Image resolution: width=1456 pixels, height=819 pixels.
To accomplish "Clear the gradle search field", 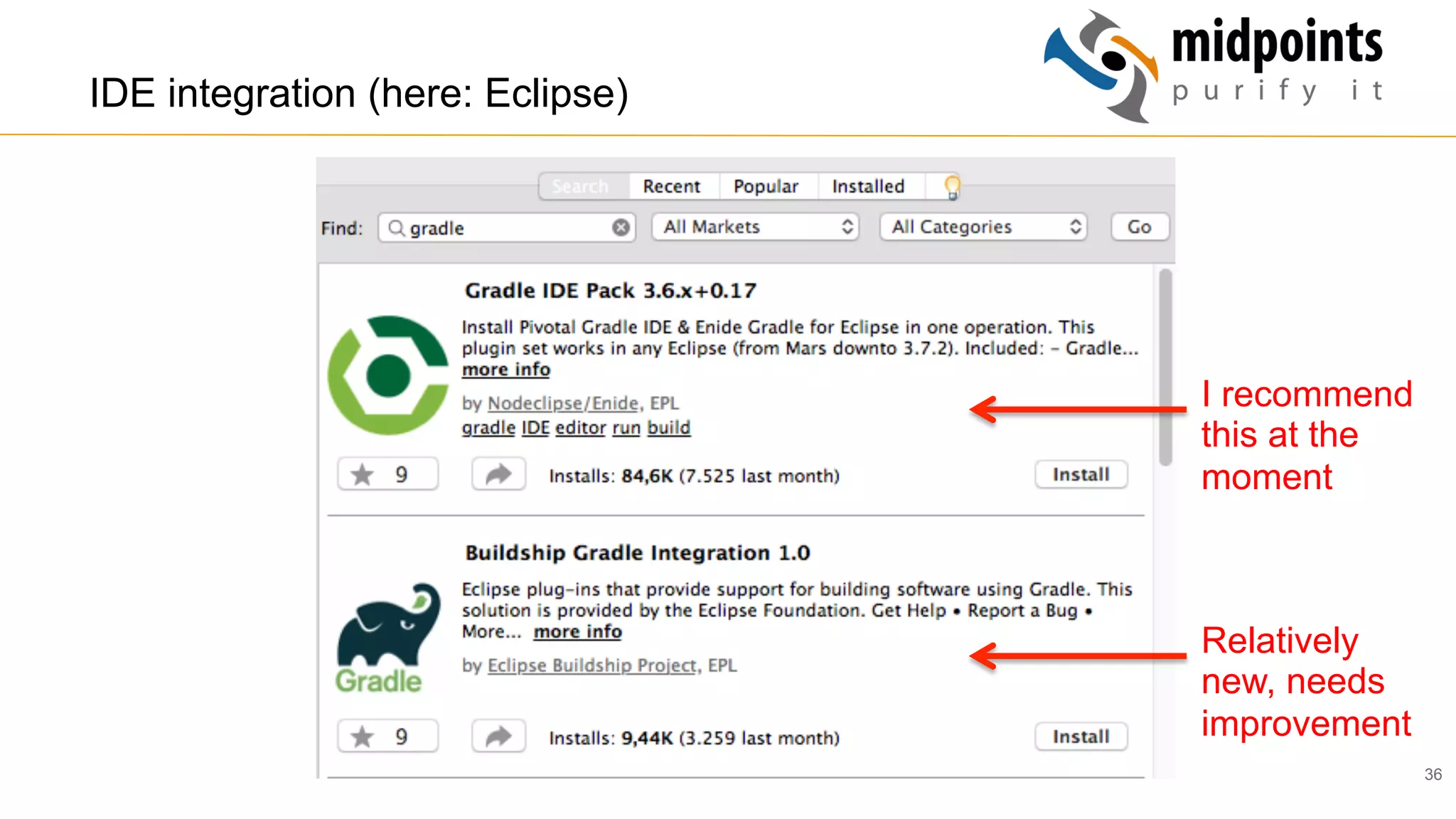I will point(621,227).
